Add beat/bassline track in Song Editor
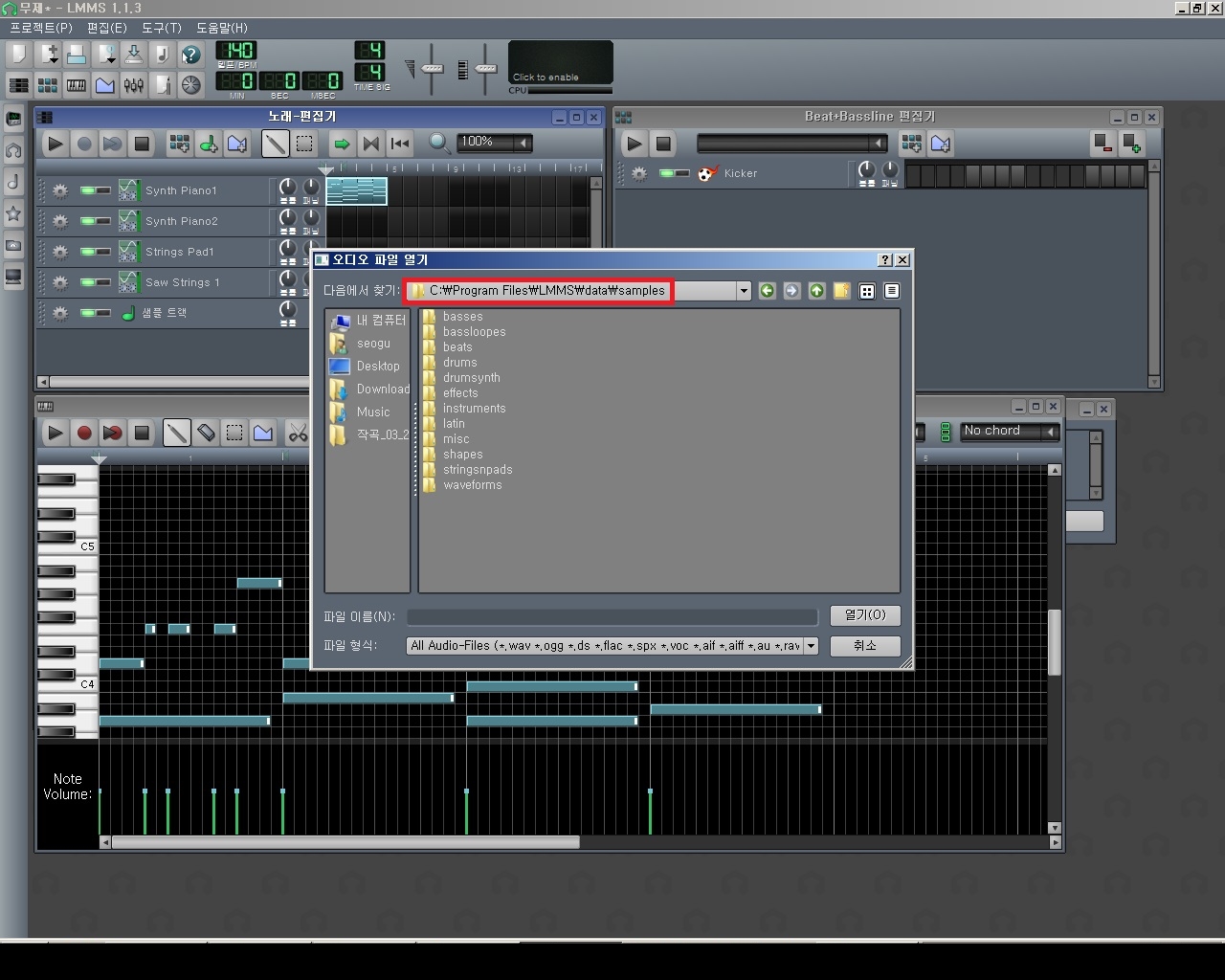The image size is (1225, 980). [x=179, y=144]
